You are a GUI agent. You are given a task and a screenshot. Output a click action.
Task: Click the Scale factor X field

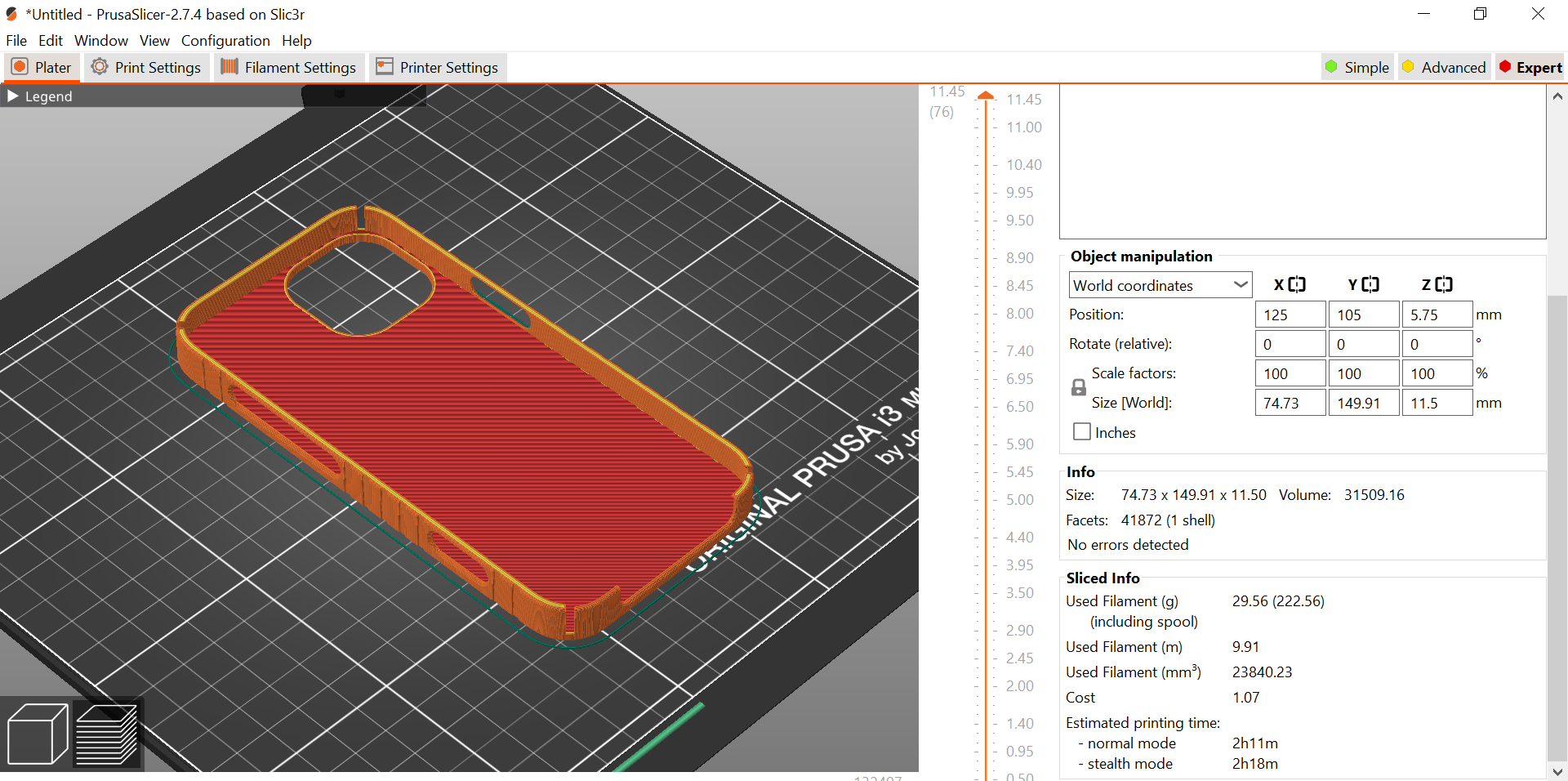(x=1290, y=373)
